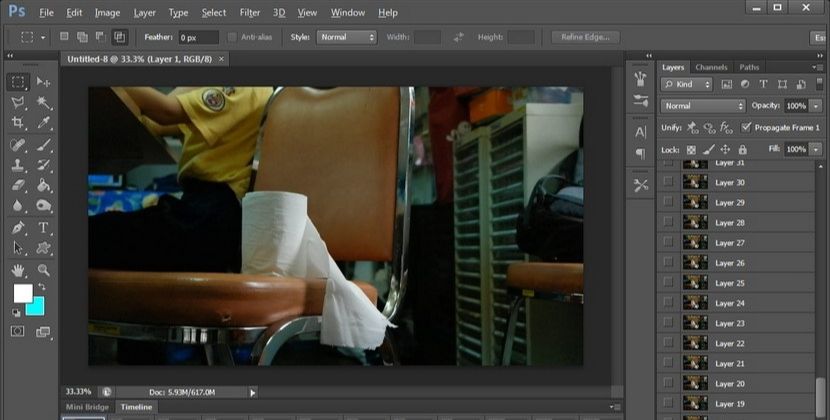
Task: Open the status bar info arrow
Action: click(252, 392)
